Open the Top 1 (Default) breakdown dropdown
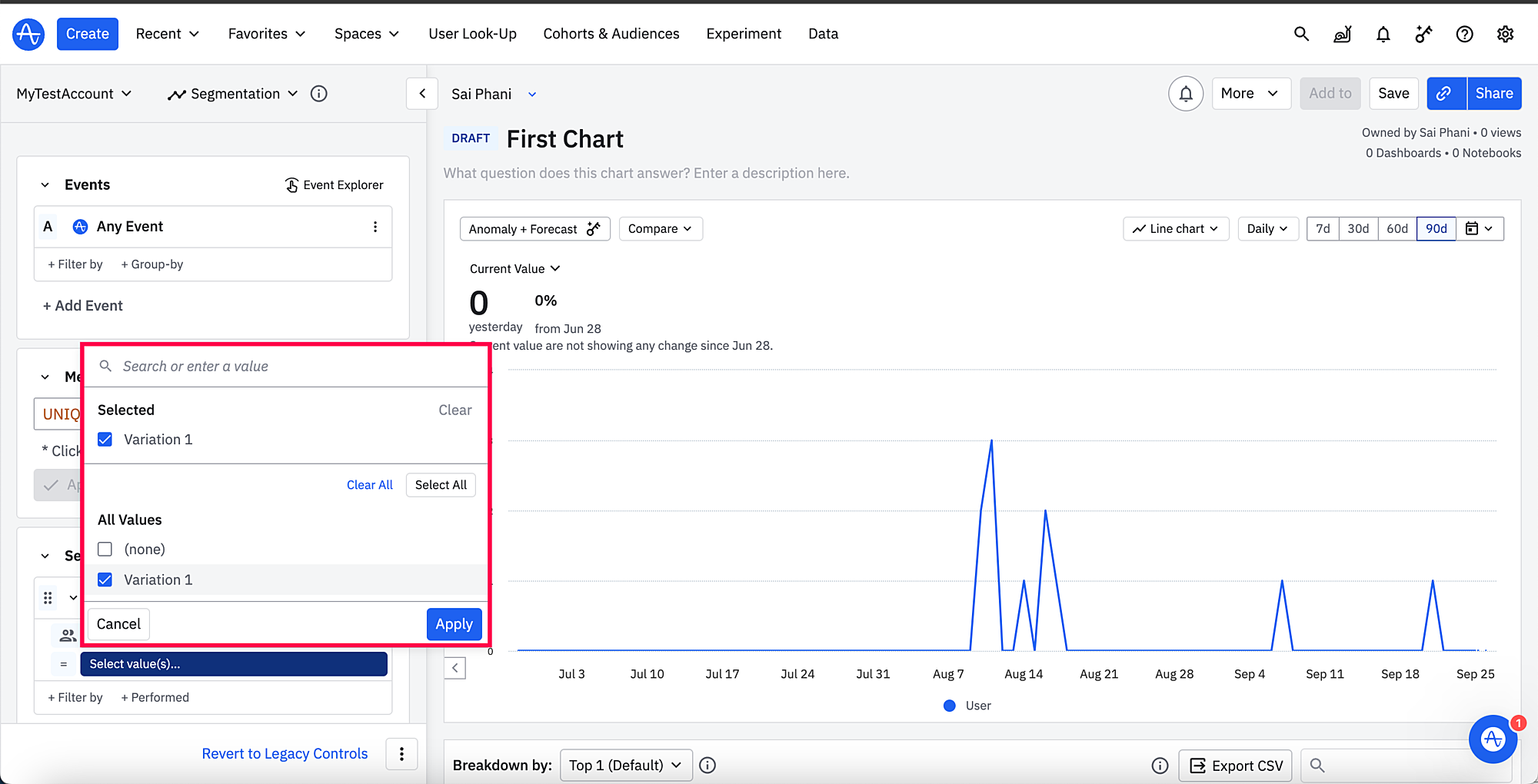The image size is (1538, 784). 625,766
